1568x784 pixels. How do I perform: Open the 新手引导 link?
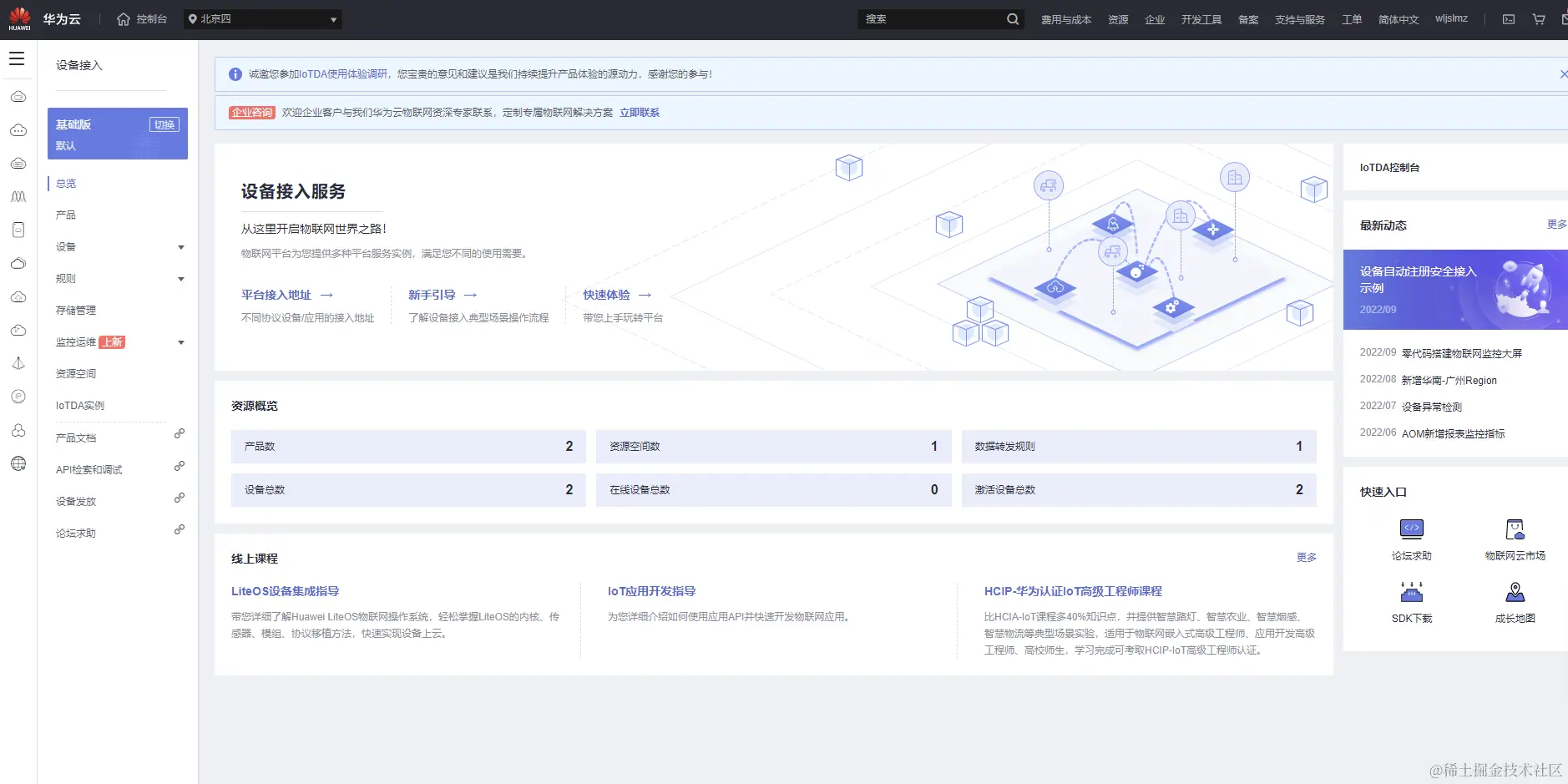pyautogui.click(x=443, y=295)
